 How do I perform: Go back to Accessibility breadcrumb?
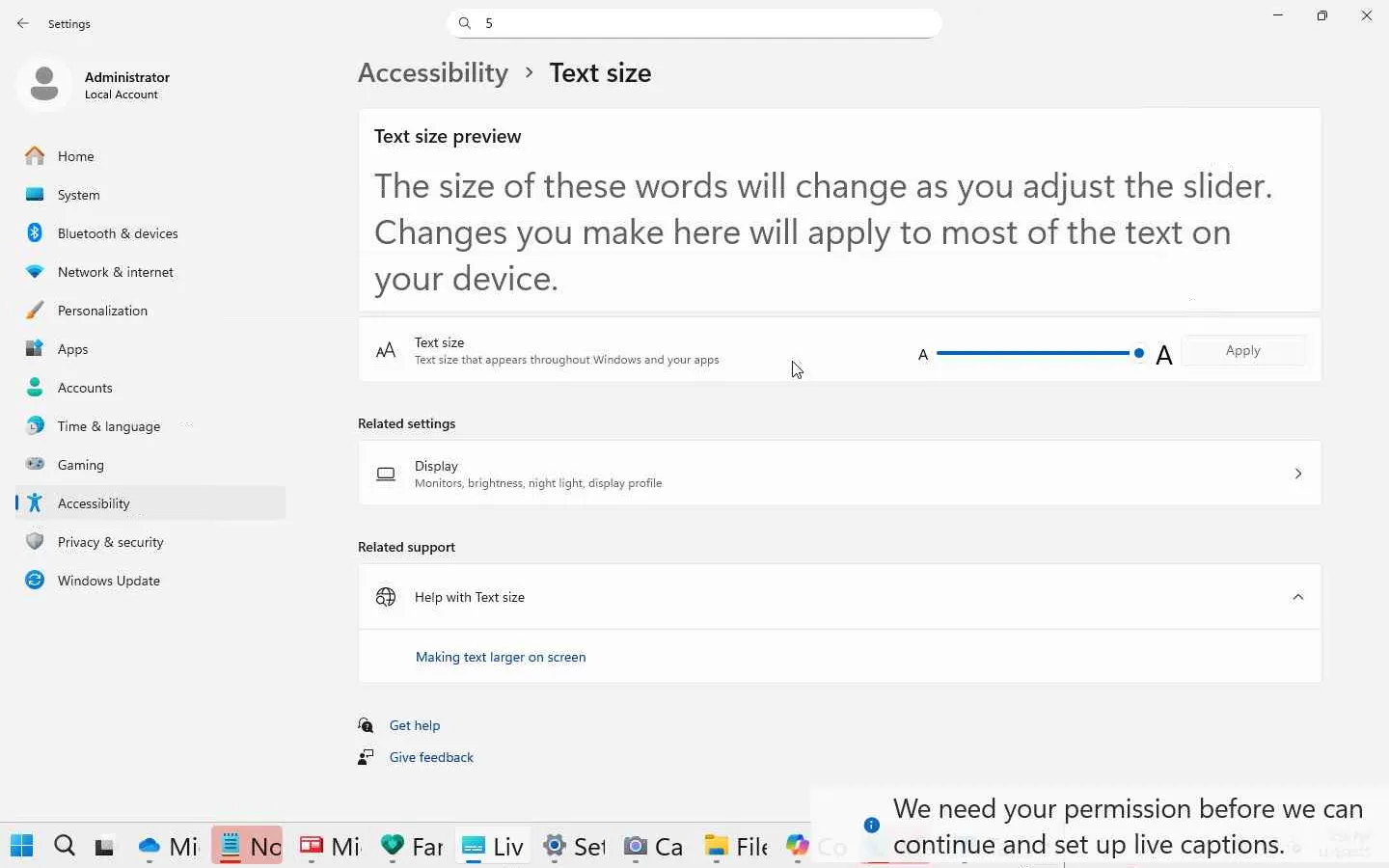coord(432,73)
